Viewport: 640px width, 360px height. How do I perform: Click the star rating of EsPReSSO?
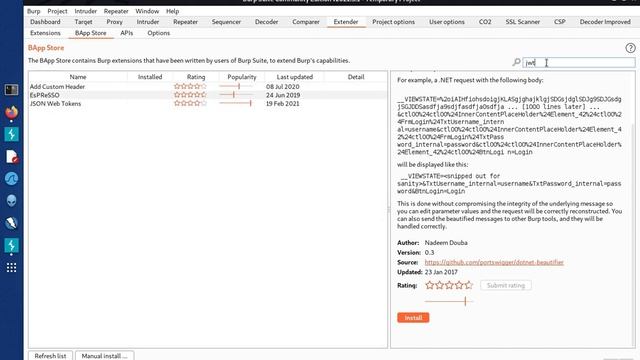click(190, 95)
